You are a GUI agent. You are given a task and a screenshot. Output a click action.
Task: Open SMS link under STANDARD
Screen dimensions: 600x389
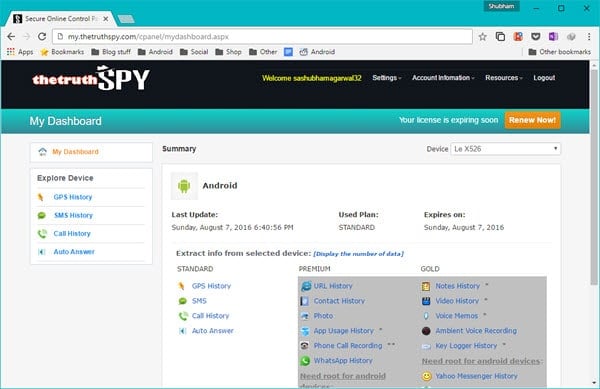[x=199, y=301]
